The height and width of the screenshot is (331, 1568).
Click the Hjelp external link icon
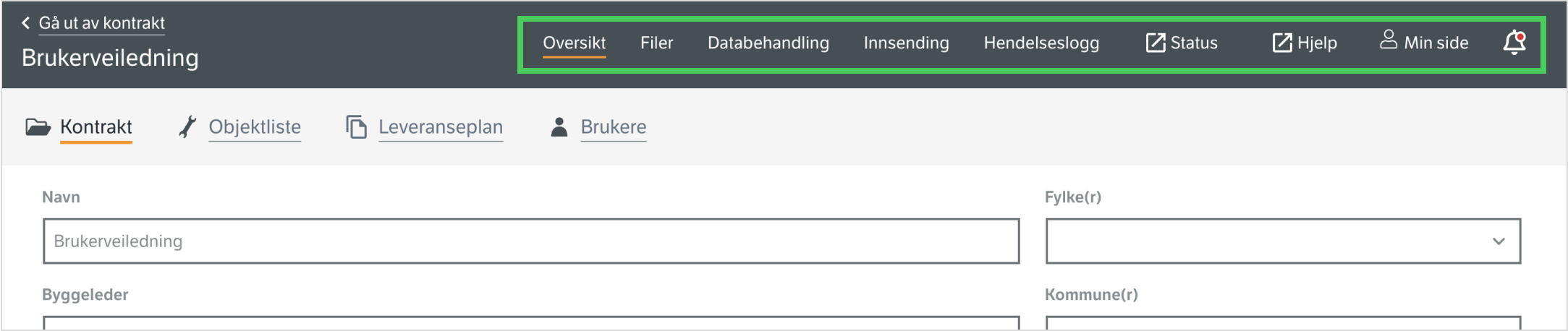tap(1281, 43)
